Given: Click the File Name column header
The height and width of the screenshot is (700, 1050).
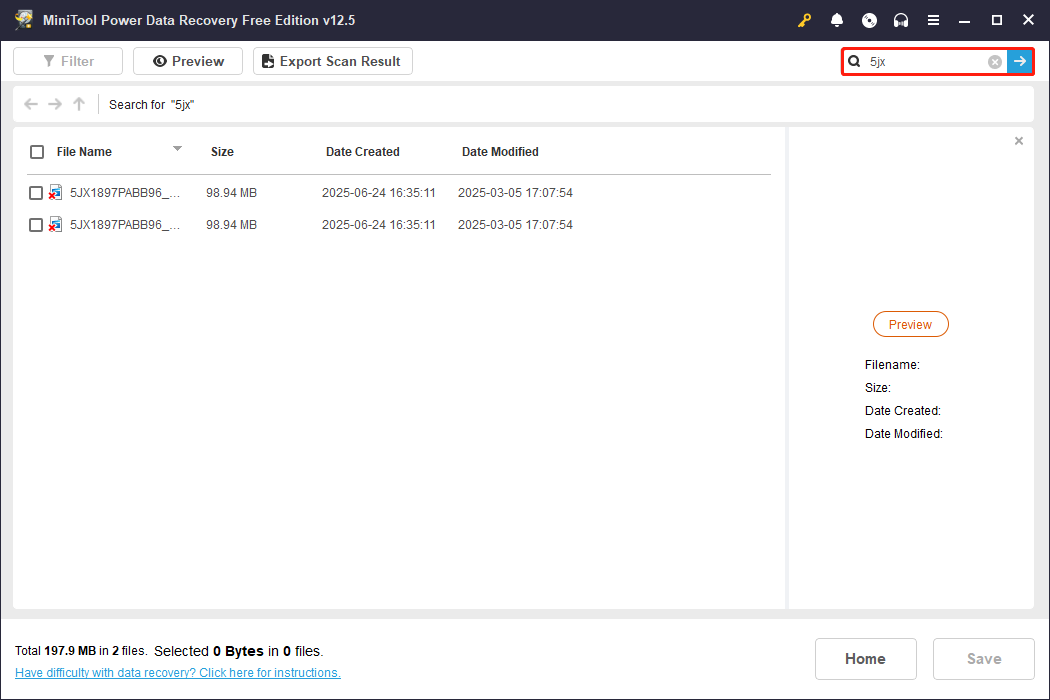Looking at the screenshot, I should pos(84,152).
